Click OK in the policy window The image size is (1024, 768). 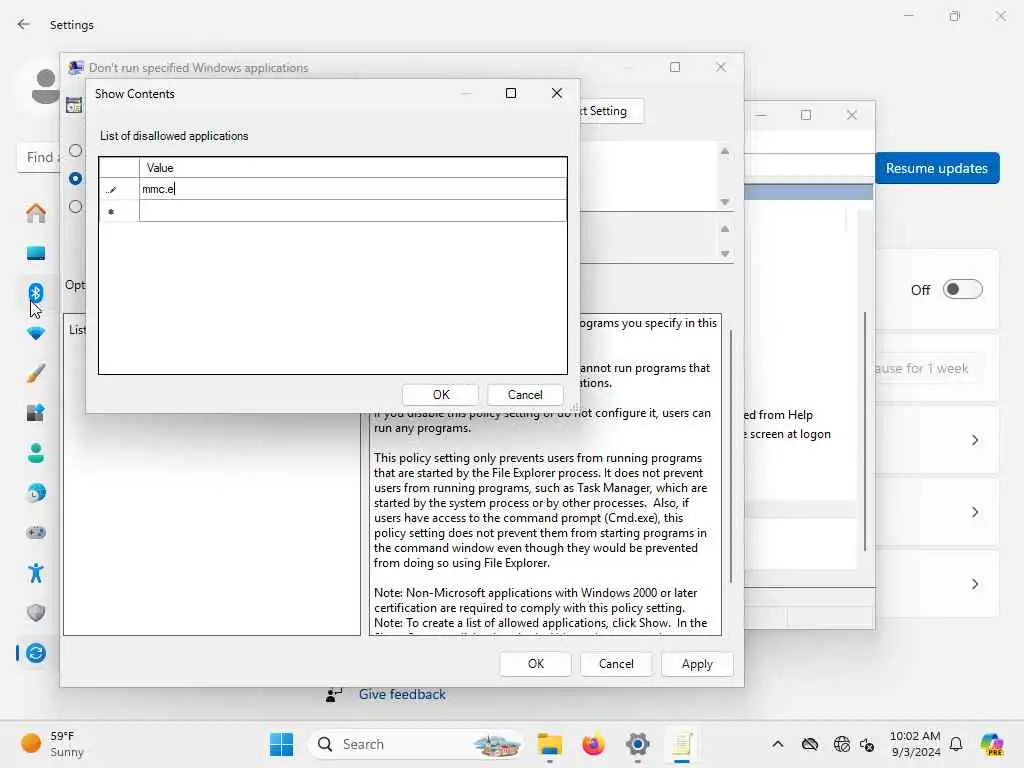click(x=536, y=664)
